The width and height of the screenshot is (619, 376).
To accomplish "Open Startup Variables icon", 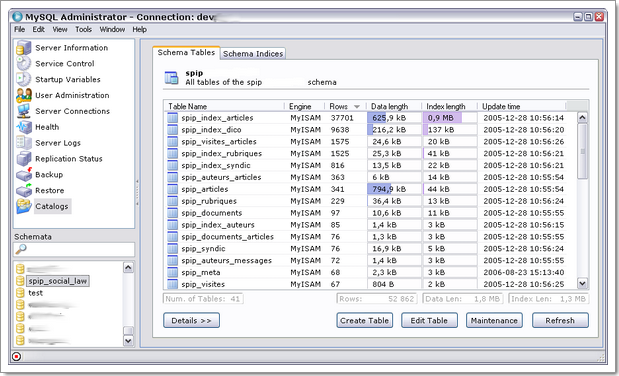I will 24,79.
